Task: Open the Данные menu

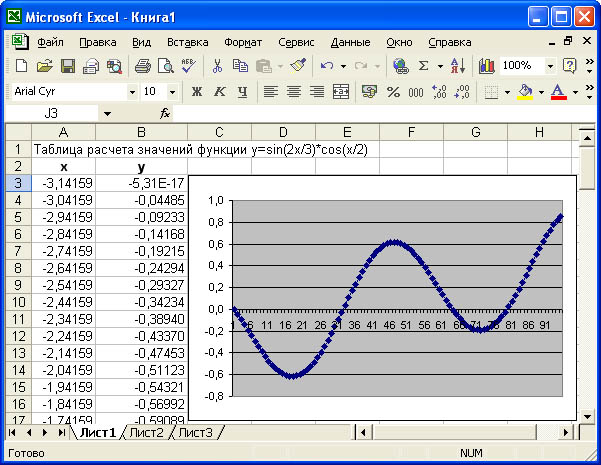Action: click(350, 42)
